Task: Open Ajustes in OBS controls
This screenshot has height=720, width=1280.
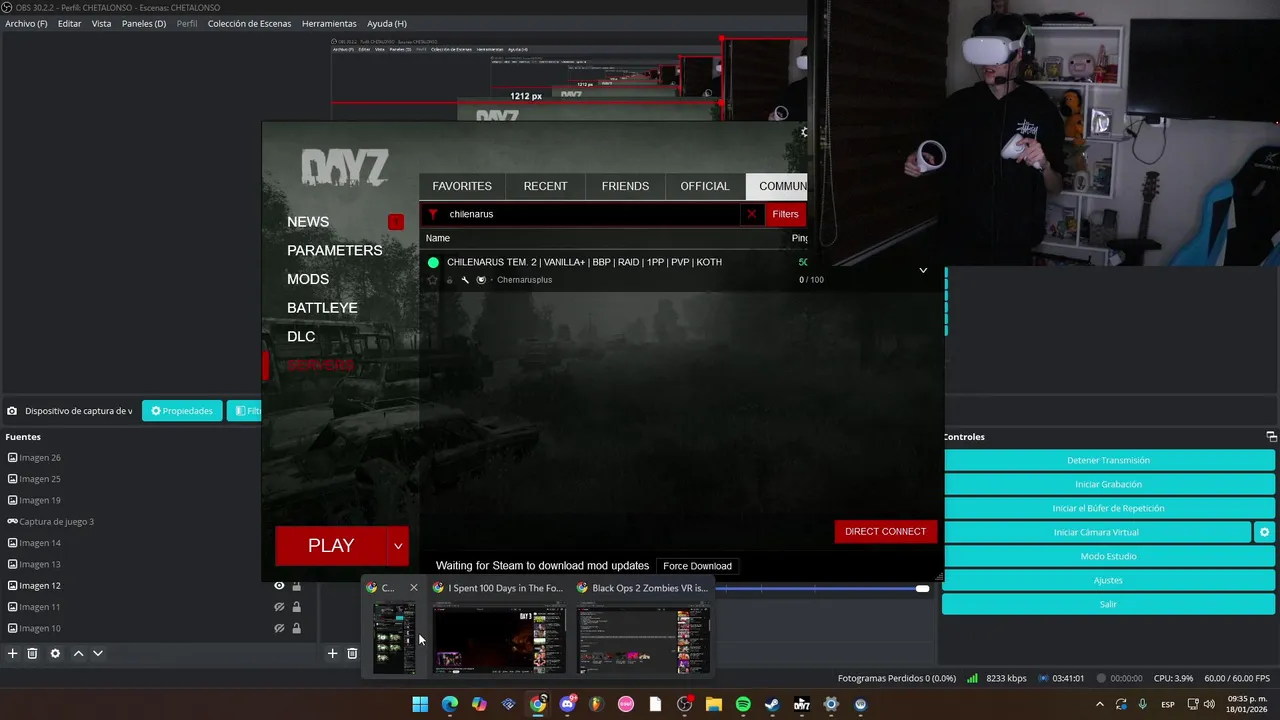Action: 1108,580
